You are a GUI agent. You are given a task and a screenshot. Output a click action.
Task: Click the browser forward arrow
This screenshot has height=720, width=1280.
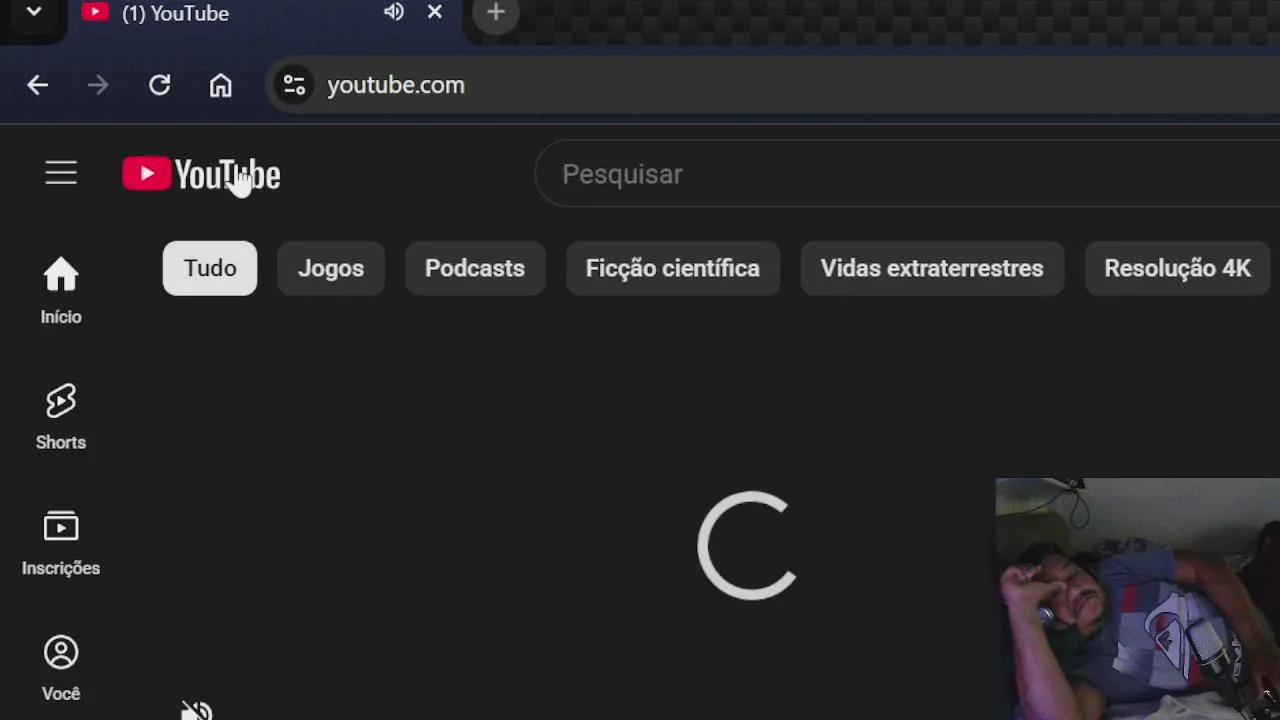(x=98, y=85)
